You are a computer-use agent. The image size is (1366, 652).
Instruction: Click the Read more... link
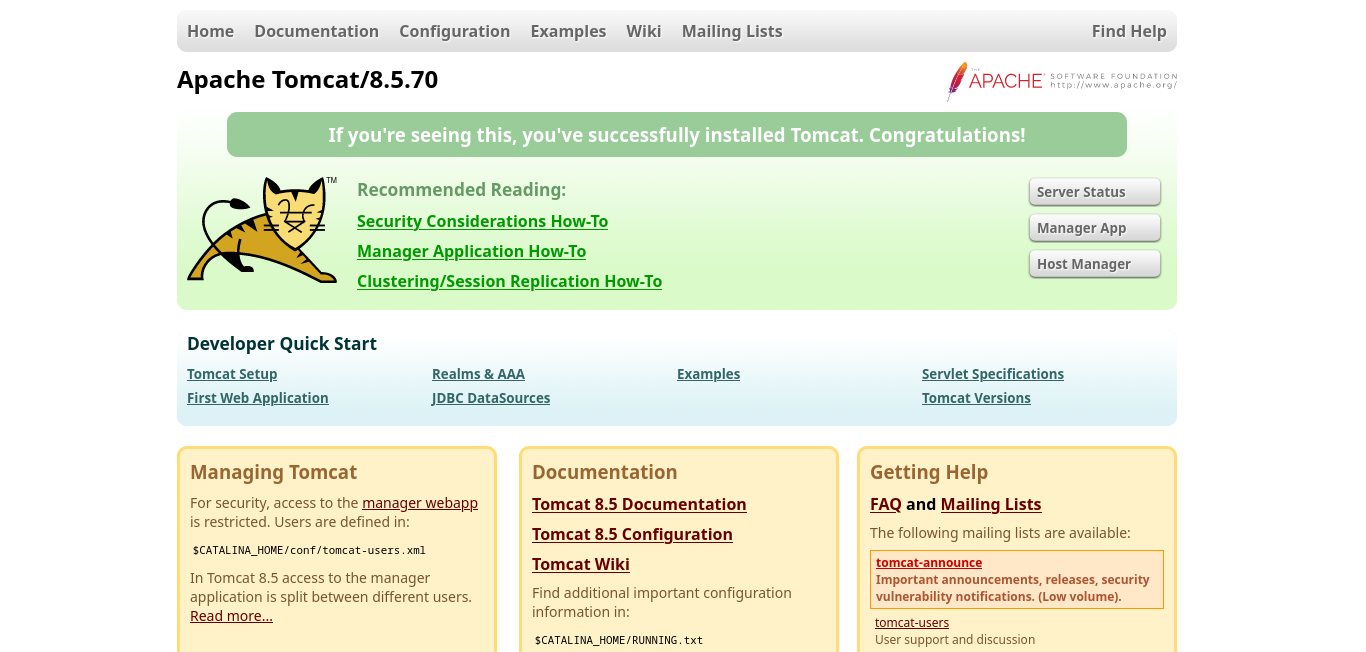[231, 616]
